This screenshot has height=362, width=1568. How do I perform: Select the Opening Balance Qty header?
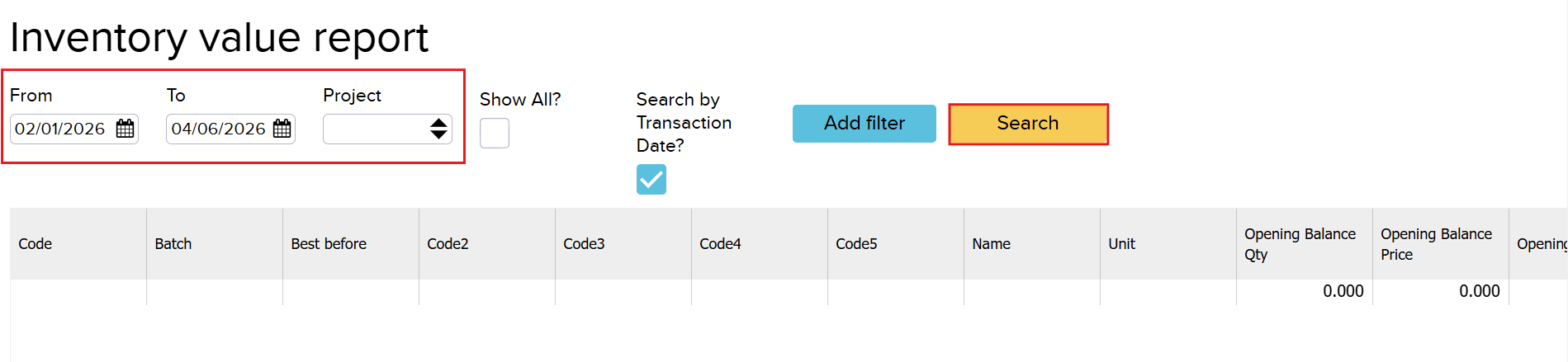click(x=1300, y=244)
